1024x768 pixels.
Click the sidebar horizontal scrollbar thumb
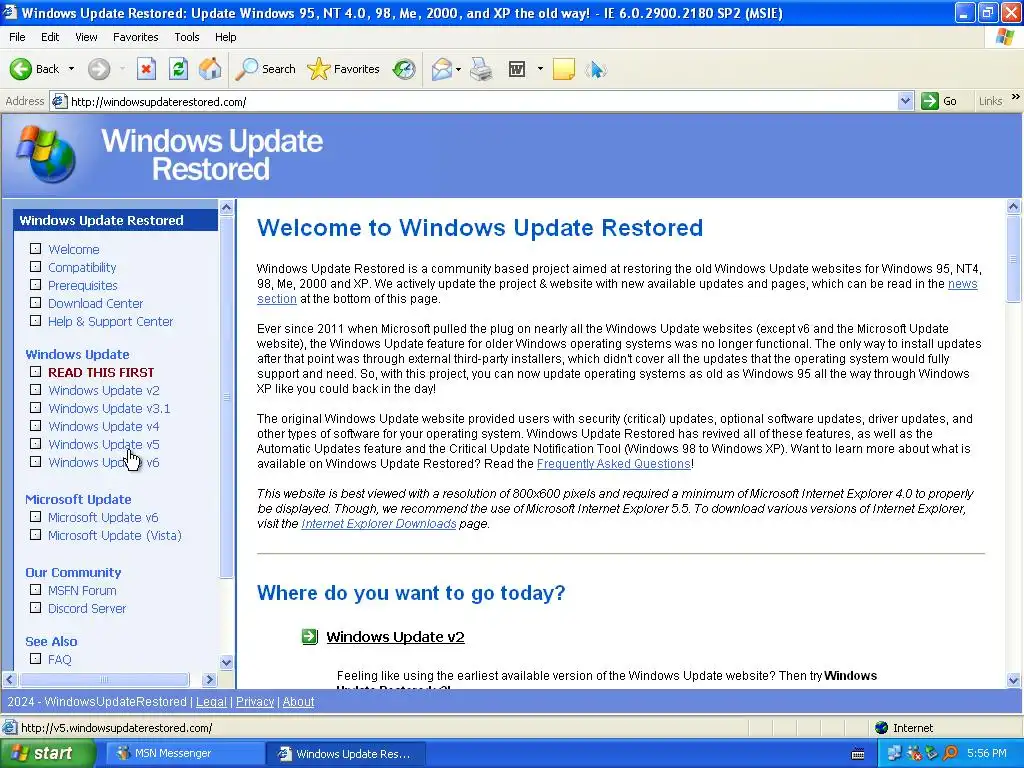[x=104, y=679]
